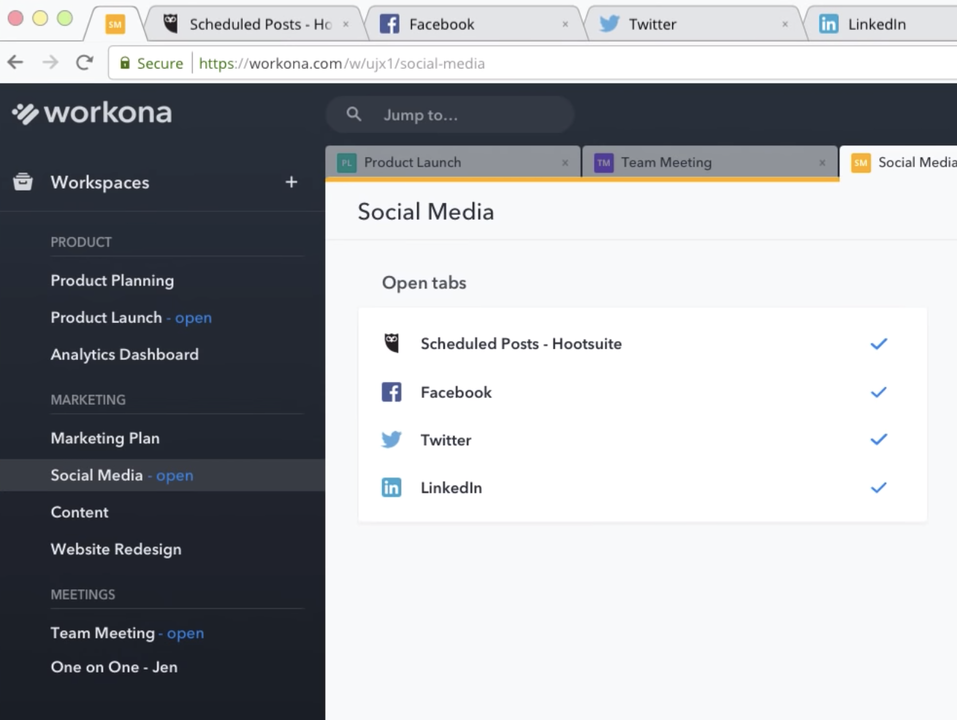The width and height of the screenshot is (957, 720).
Task: Click the Hootsuite owl icon in Open tabs list
Action: point(392,344)
